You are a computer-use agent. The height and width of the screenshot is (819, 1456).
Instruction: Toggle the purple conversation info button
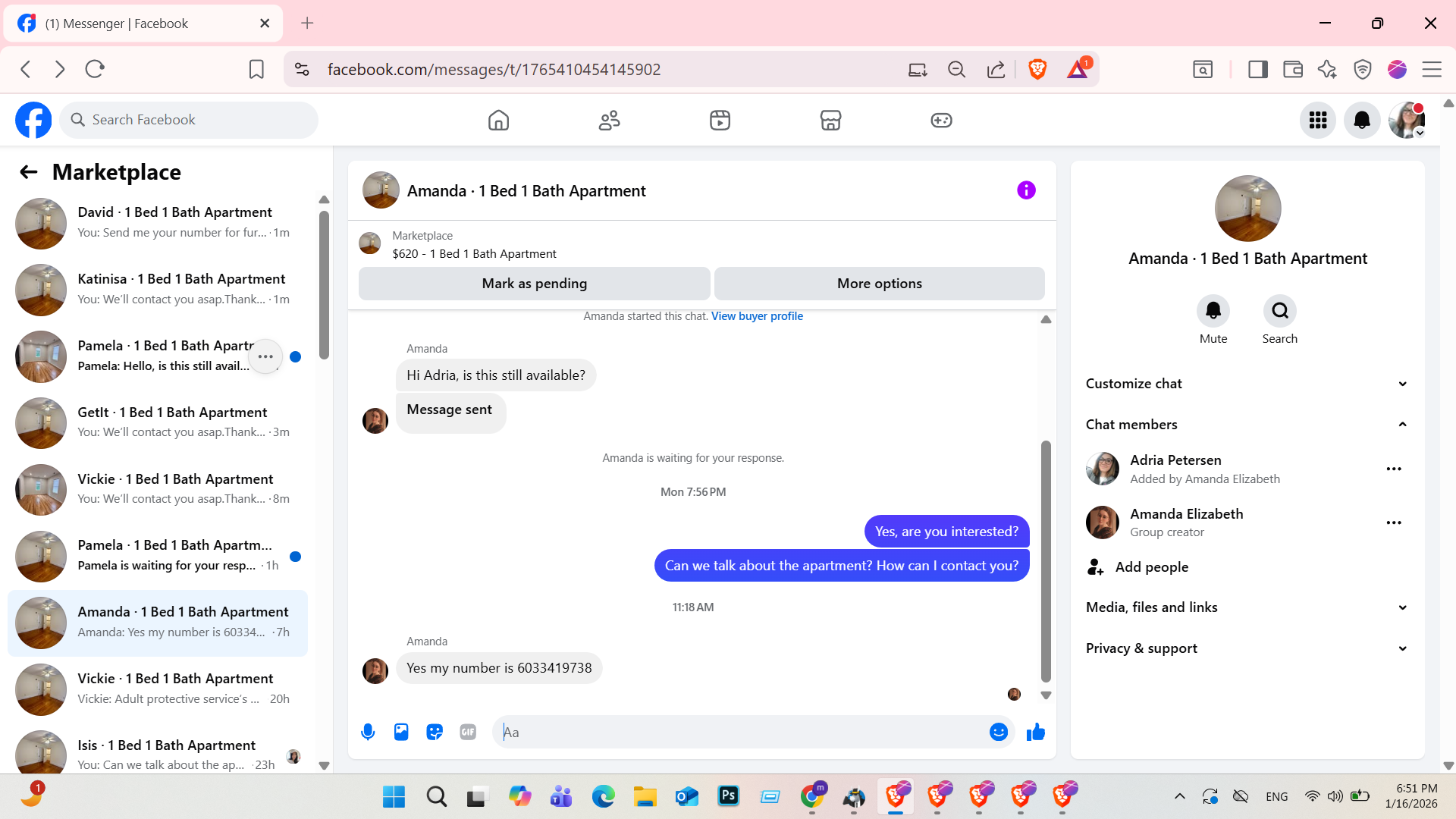(x=1026, y=190)
